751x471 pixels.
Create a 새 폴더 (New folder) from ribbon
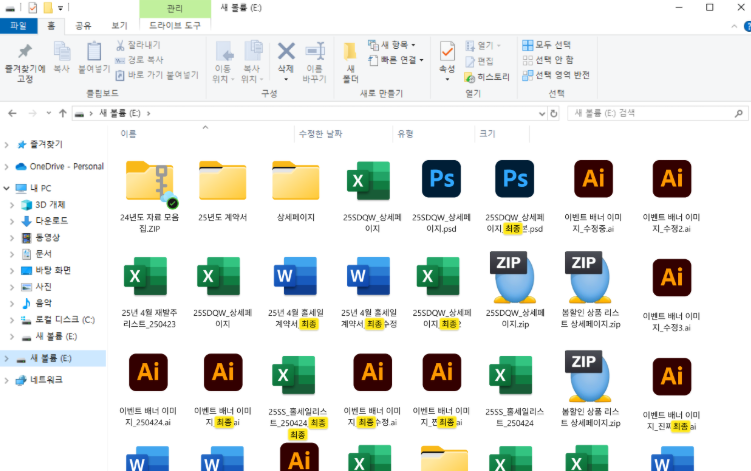click(x=351, y=62)
